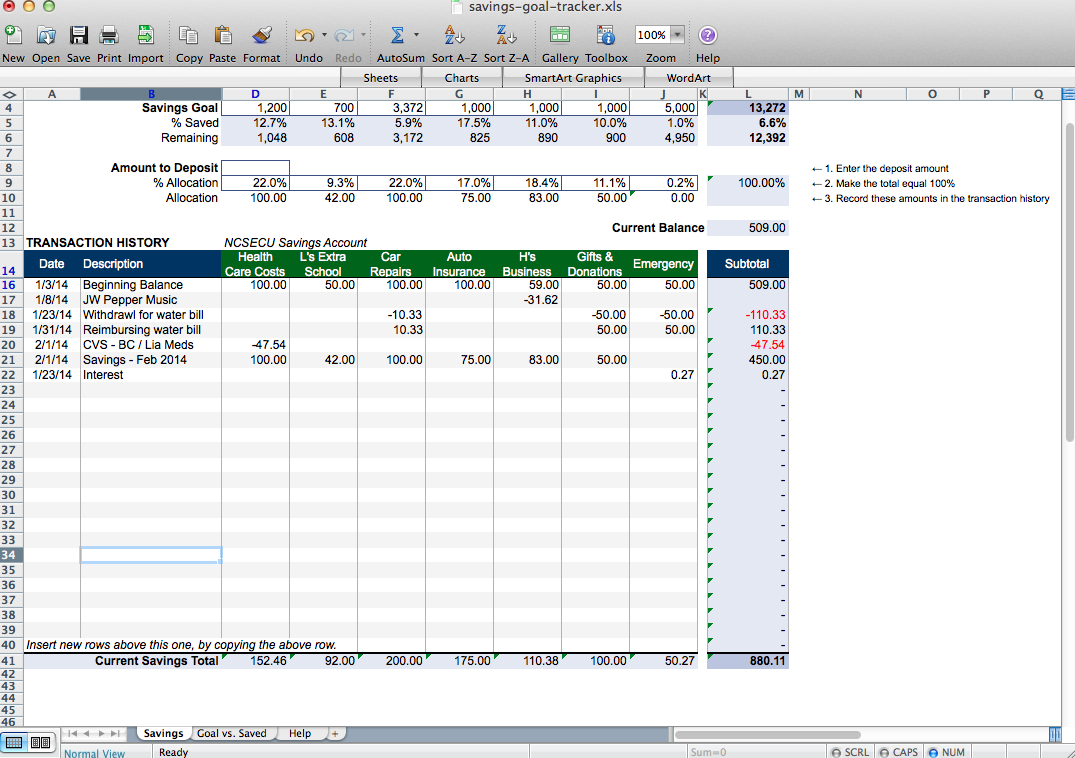
Task: Expand the Undo history dropdown arrow
Action: click(x=325, y=36)
